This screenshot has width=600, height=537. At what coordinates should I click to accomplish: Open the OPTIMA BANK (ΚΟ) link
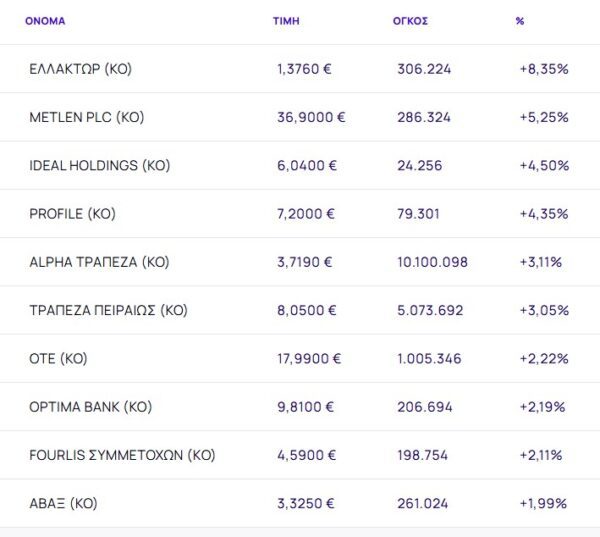91,407
